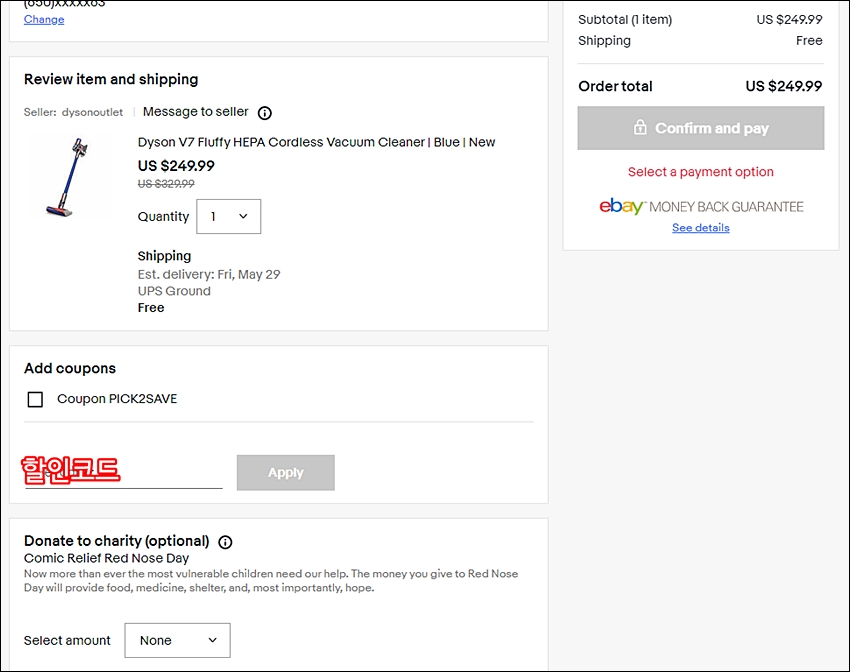The image size is (850, 672).
Task: Click the UPS Ground shipping text
Action: [x=174, y=291]
